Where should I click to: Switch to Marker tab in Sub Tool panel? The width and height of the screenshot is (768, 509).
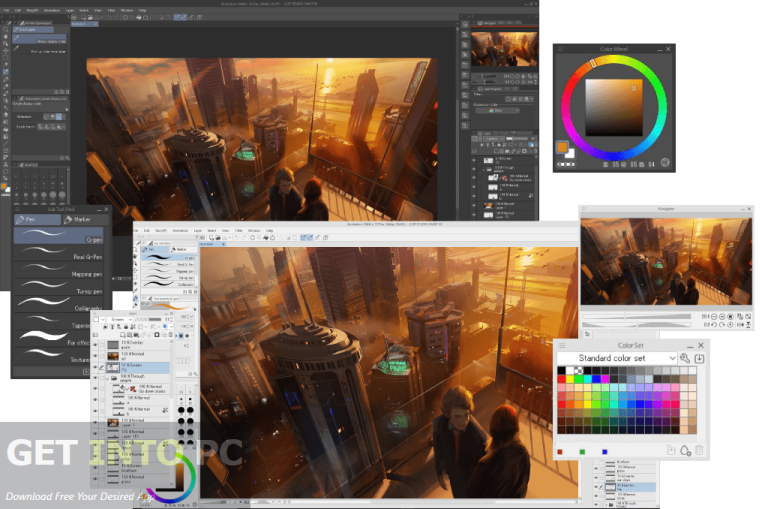coord(84,219)
